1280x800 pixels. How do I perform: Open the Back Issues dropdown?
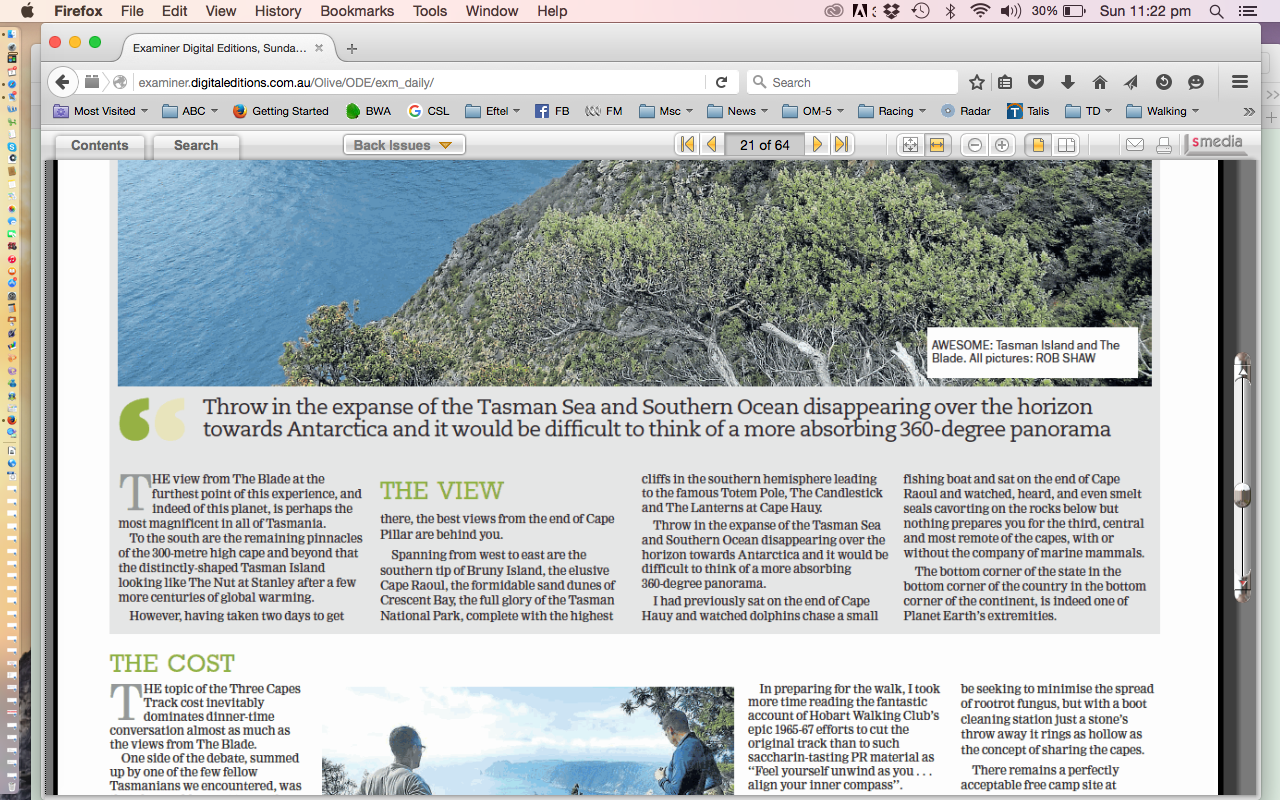point(404,145)
